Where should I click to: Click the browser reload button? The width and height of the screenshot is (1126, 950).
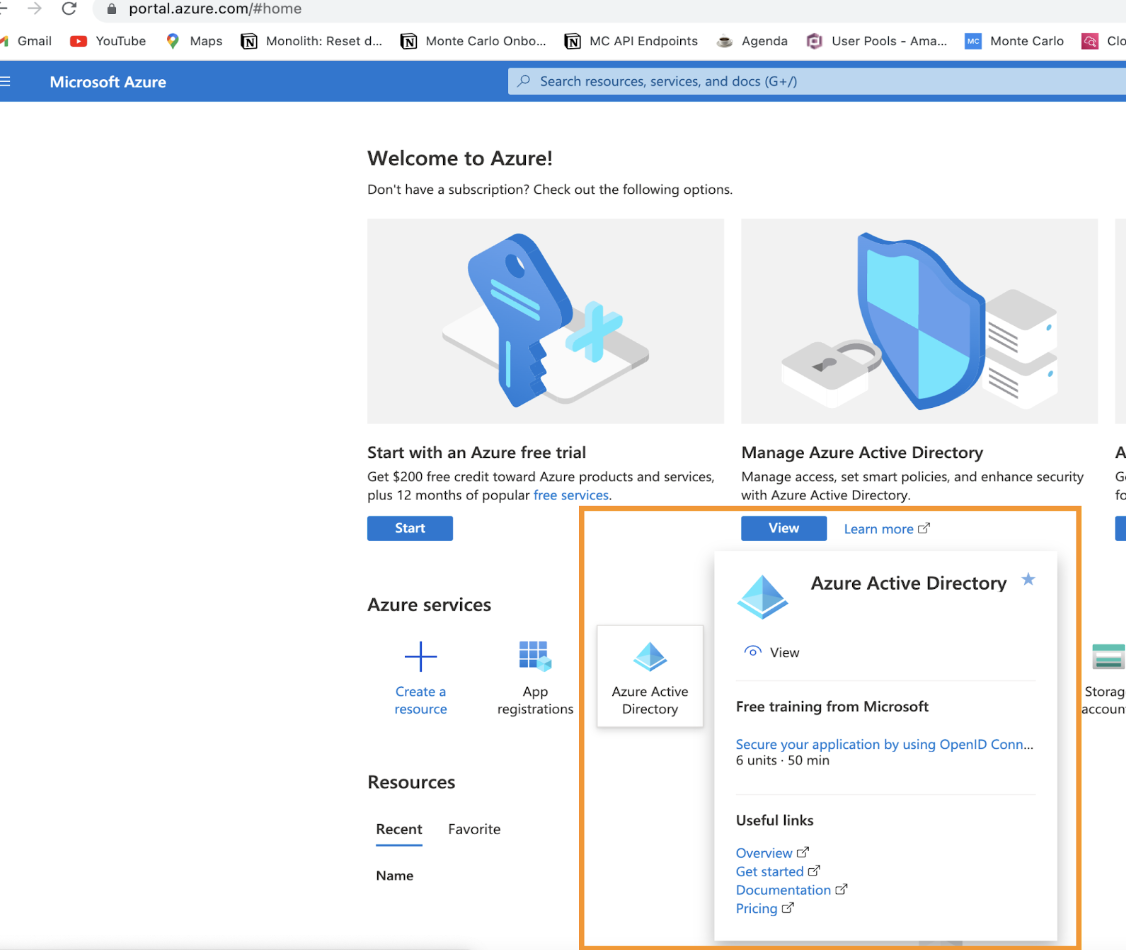(69, 9)
